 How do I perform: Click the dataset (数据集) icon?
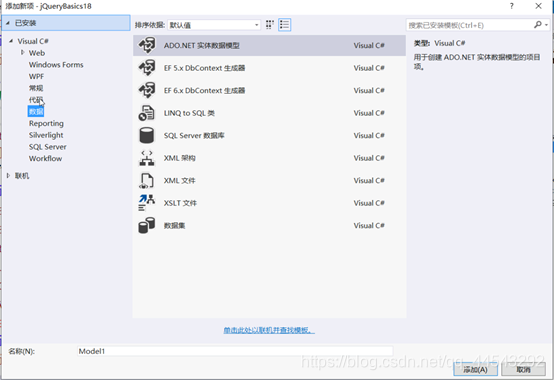click(x=147, y=225)
